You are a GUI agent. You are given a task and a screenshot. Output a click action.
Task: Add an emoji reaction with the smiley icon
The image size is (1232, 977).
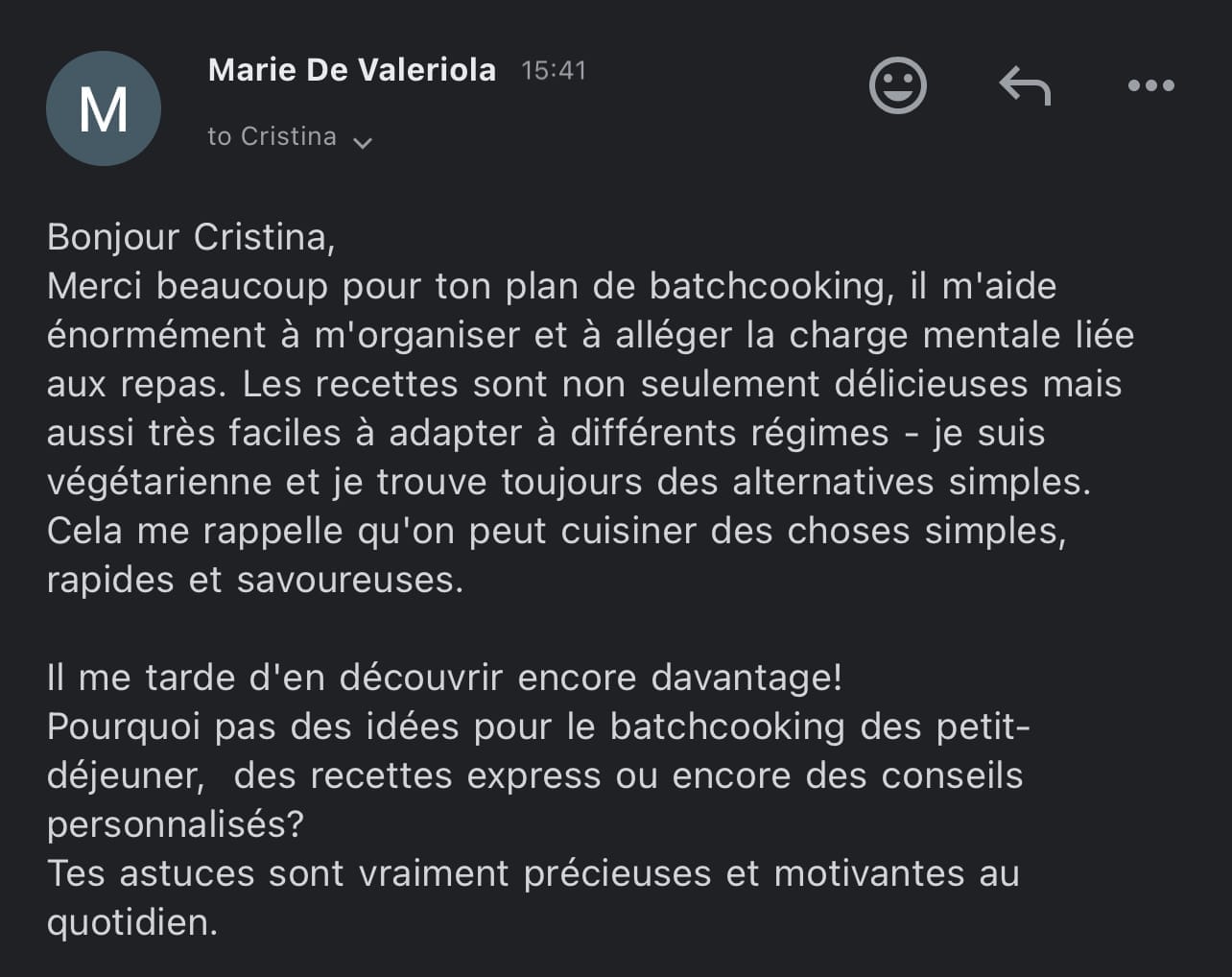pos(897,85)
